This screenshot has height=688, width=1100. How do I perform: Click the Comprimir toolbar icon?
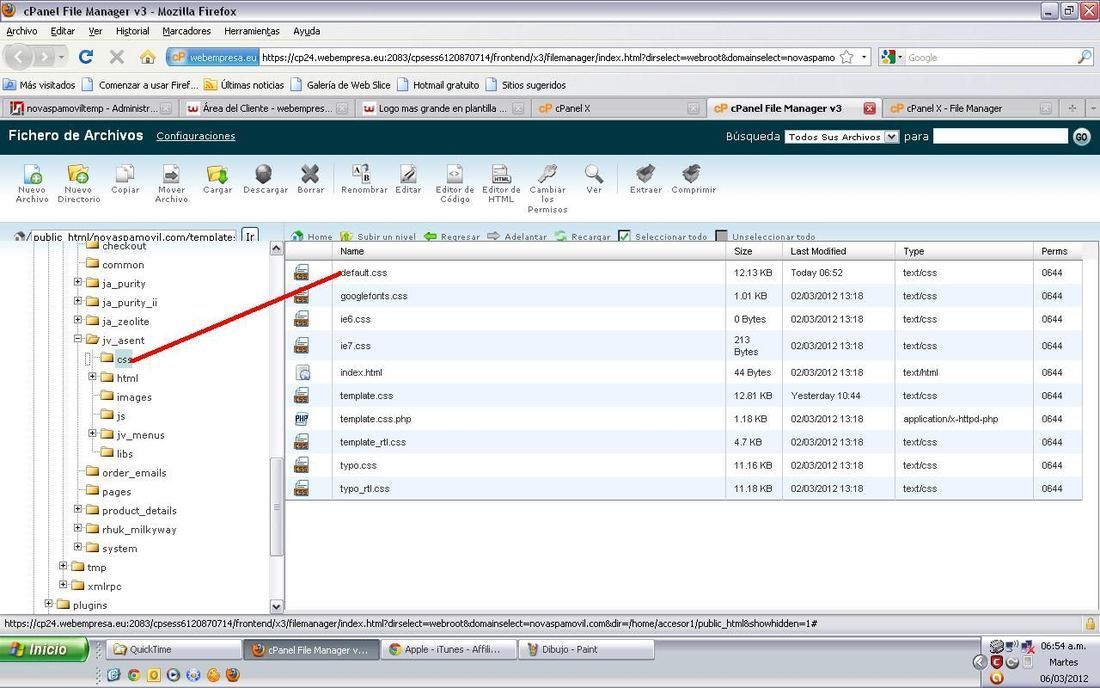point(692,174)
